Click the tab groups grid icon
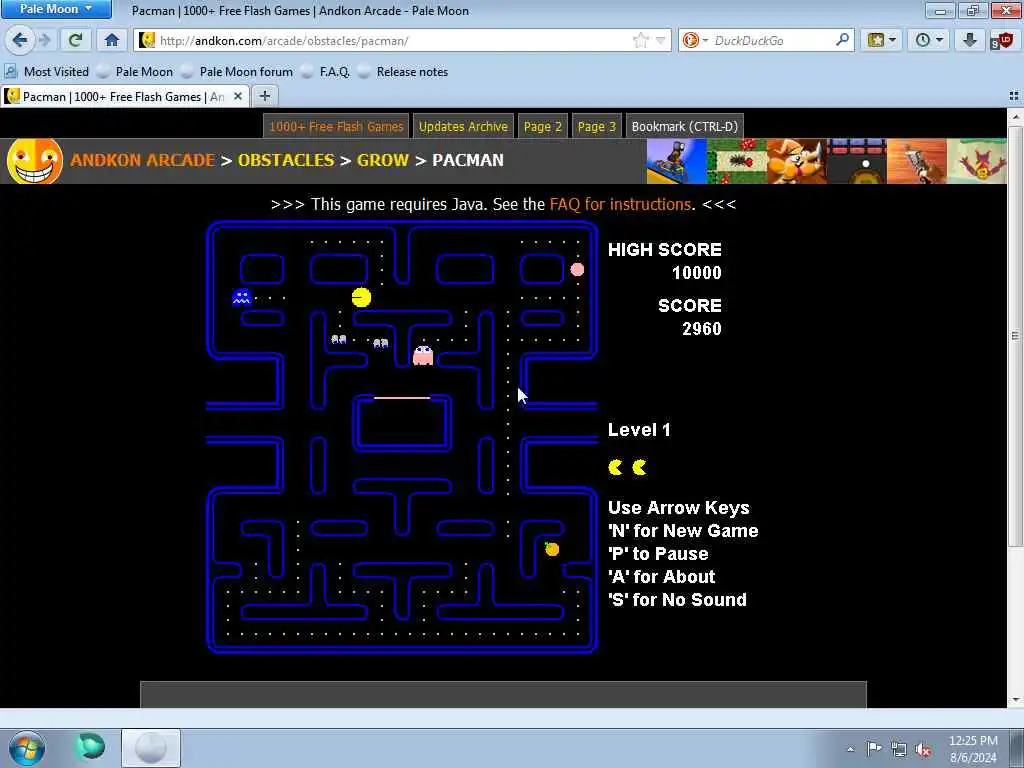 (1014, 97)
